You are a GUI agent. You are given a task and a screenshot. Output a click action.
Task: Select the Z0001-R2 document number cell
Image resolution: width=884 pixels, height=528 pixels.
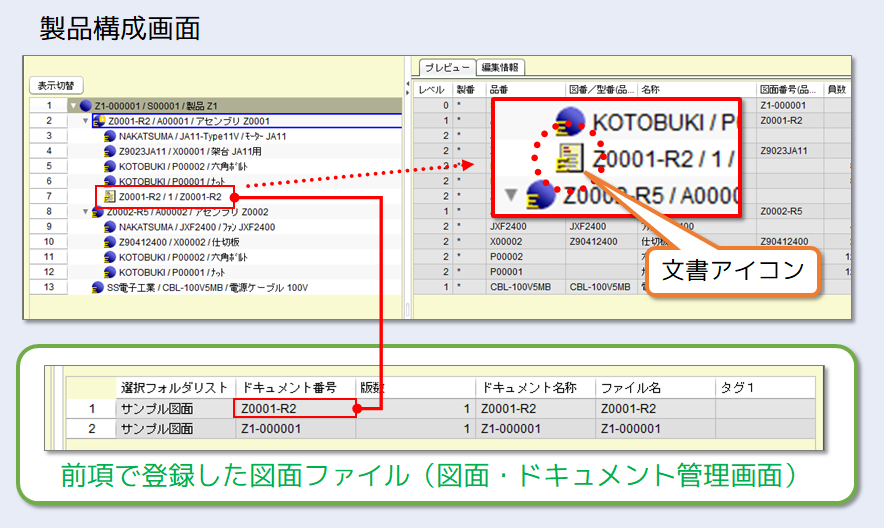[293, 408]
